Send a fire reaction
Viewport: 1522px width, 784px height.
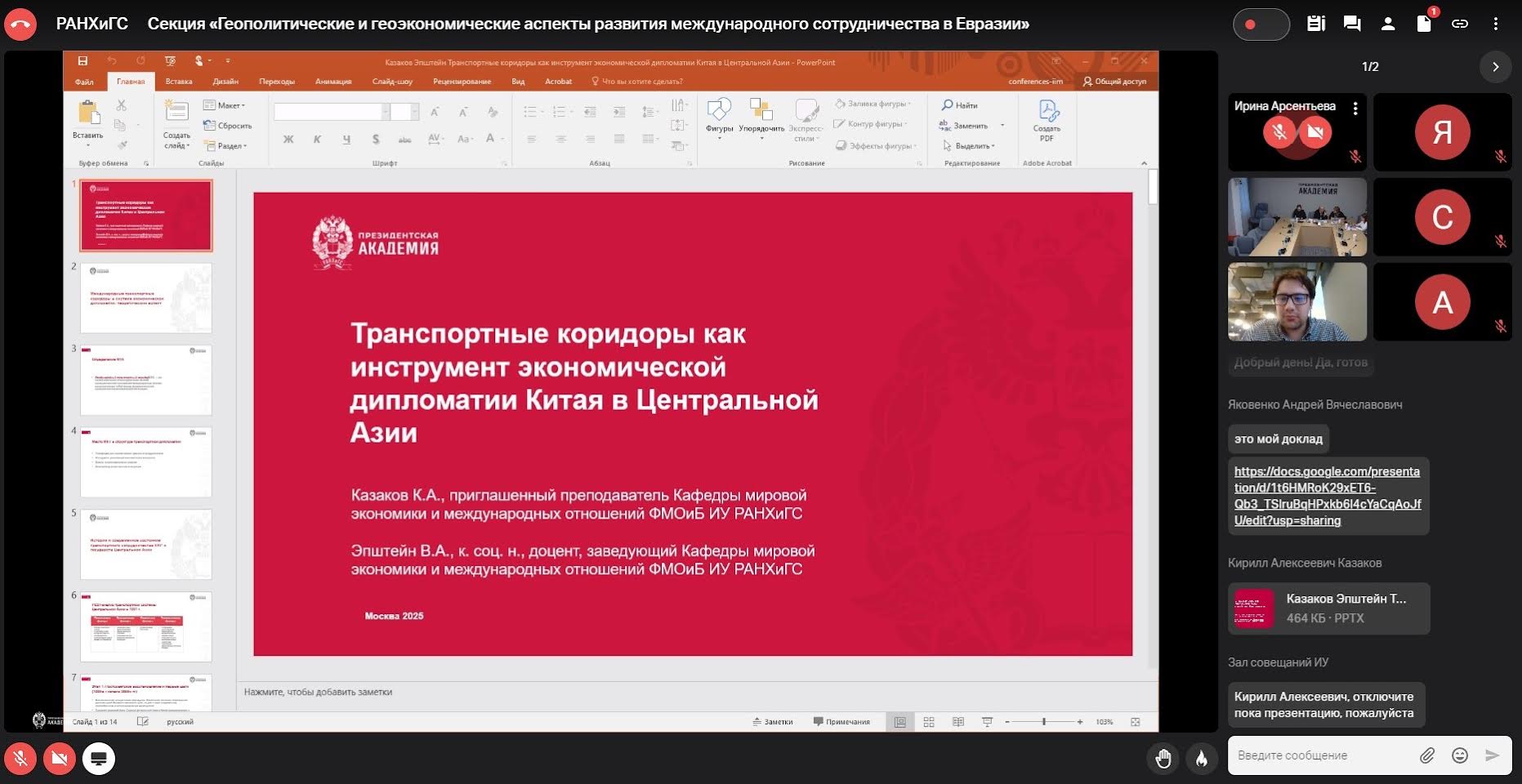coord(1201,759)
